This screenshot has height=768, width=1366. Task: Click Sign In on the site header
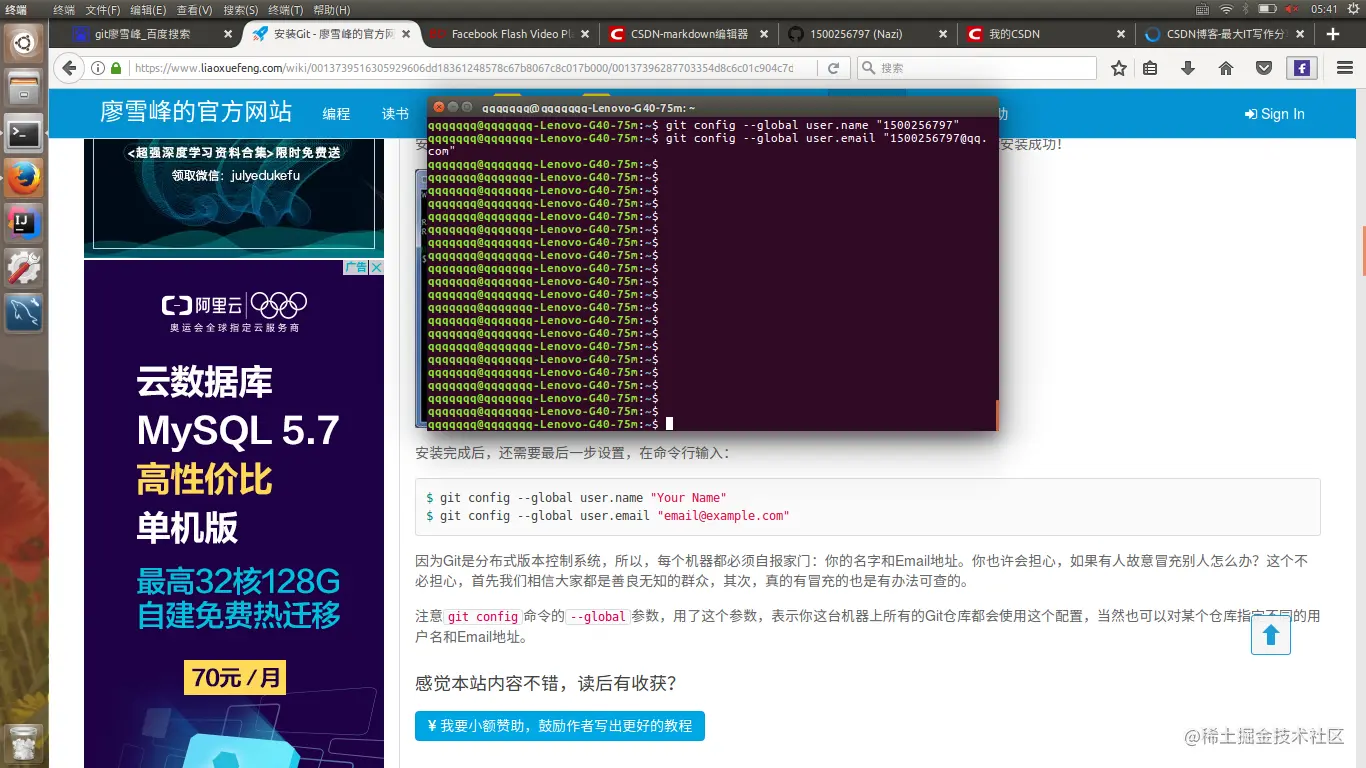[1274, 114]
